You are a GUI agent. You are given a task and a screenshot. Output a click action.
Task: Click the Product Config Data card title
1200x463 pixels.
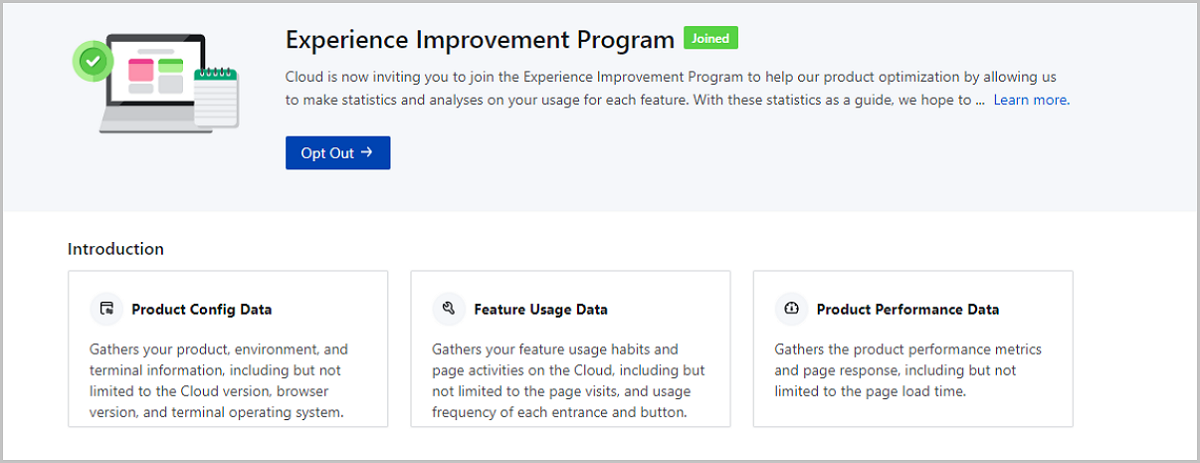(201, 310)
